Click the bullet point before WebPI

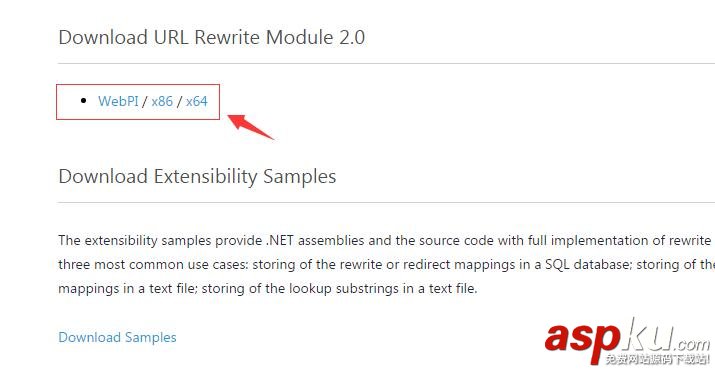click(x=83, y=101)
